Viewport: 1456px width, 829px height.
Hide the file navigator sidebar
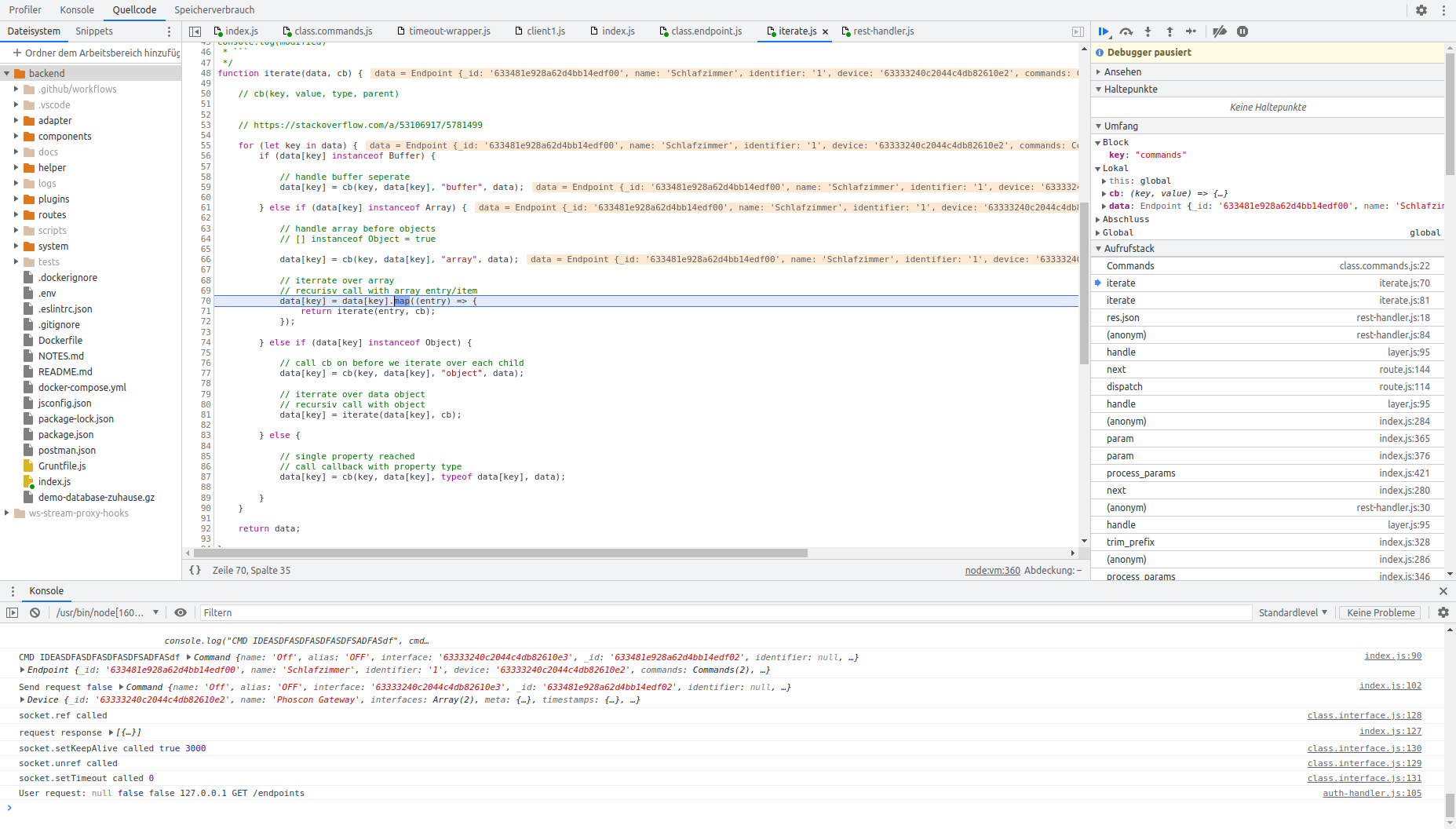[x=195, y=31]
